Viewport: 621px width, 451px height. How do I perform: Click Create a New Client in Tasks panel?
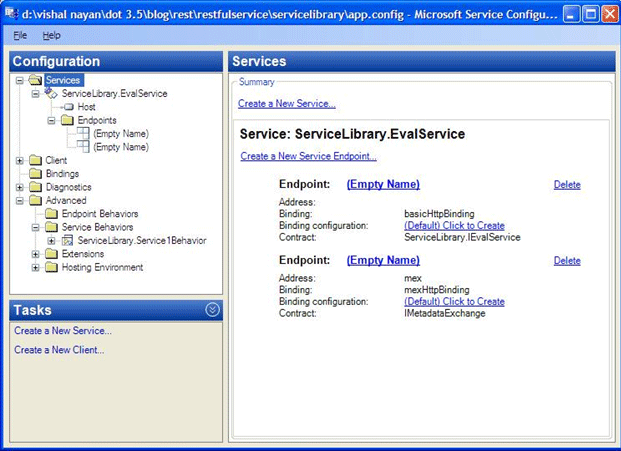pos(59,350)
